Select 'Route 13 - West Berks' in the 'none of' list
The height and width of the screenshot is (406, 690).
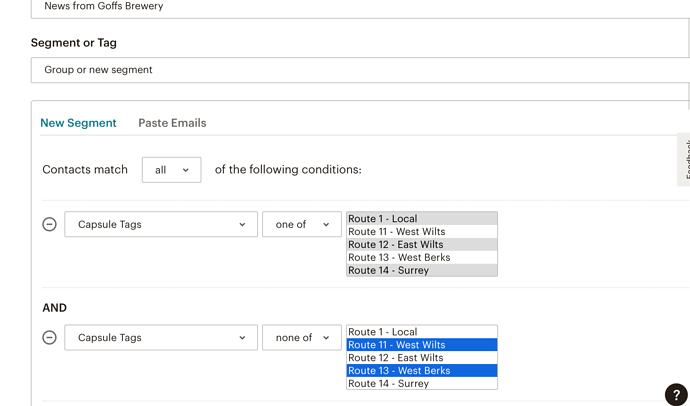coord(422,370)
